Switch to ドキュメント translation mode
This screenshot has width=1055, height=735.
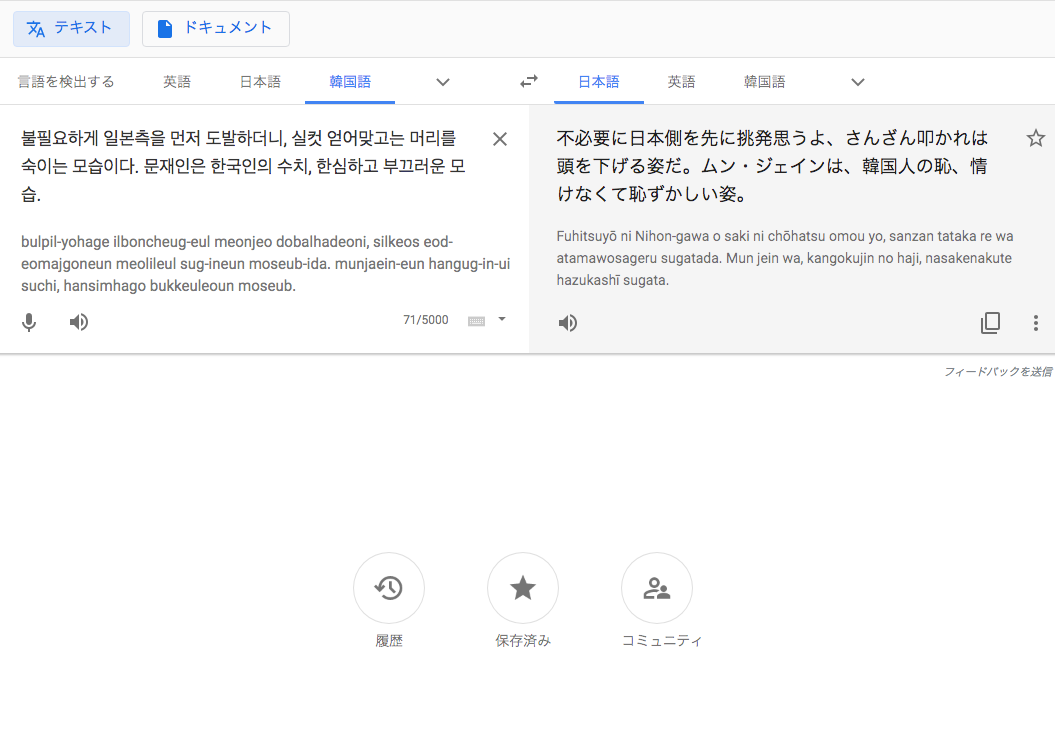coord(216,29)
